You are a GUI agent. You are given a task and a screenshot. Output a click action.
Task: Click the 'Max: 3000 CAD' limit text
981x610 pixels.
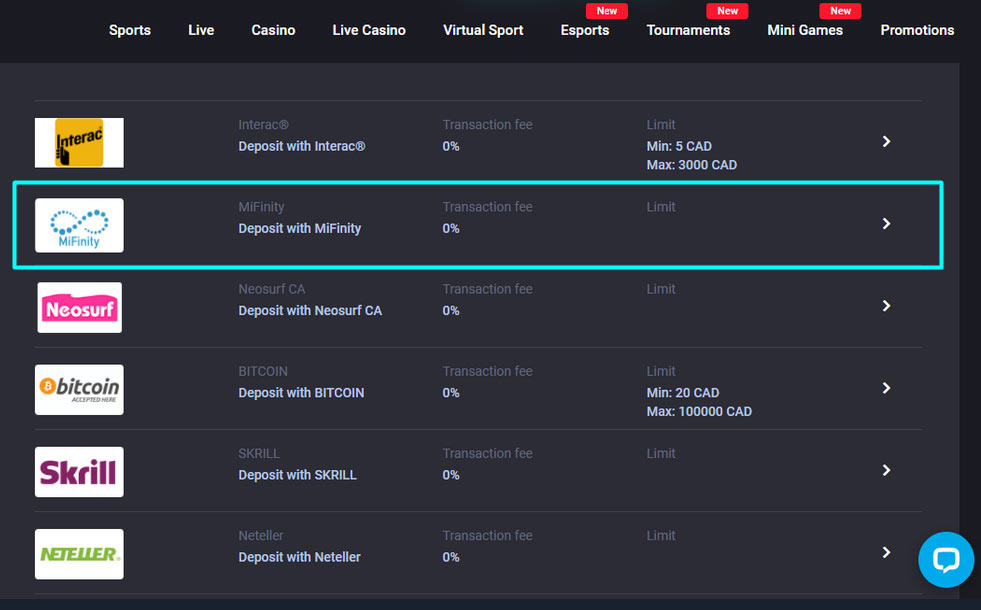coord(691,165)
